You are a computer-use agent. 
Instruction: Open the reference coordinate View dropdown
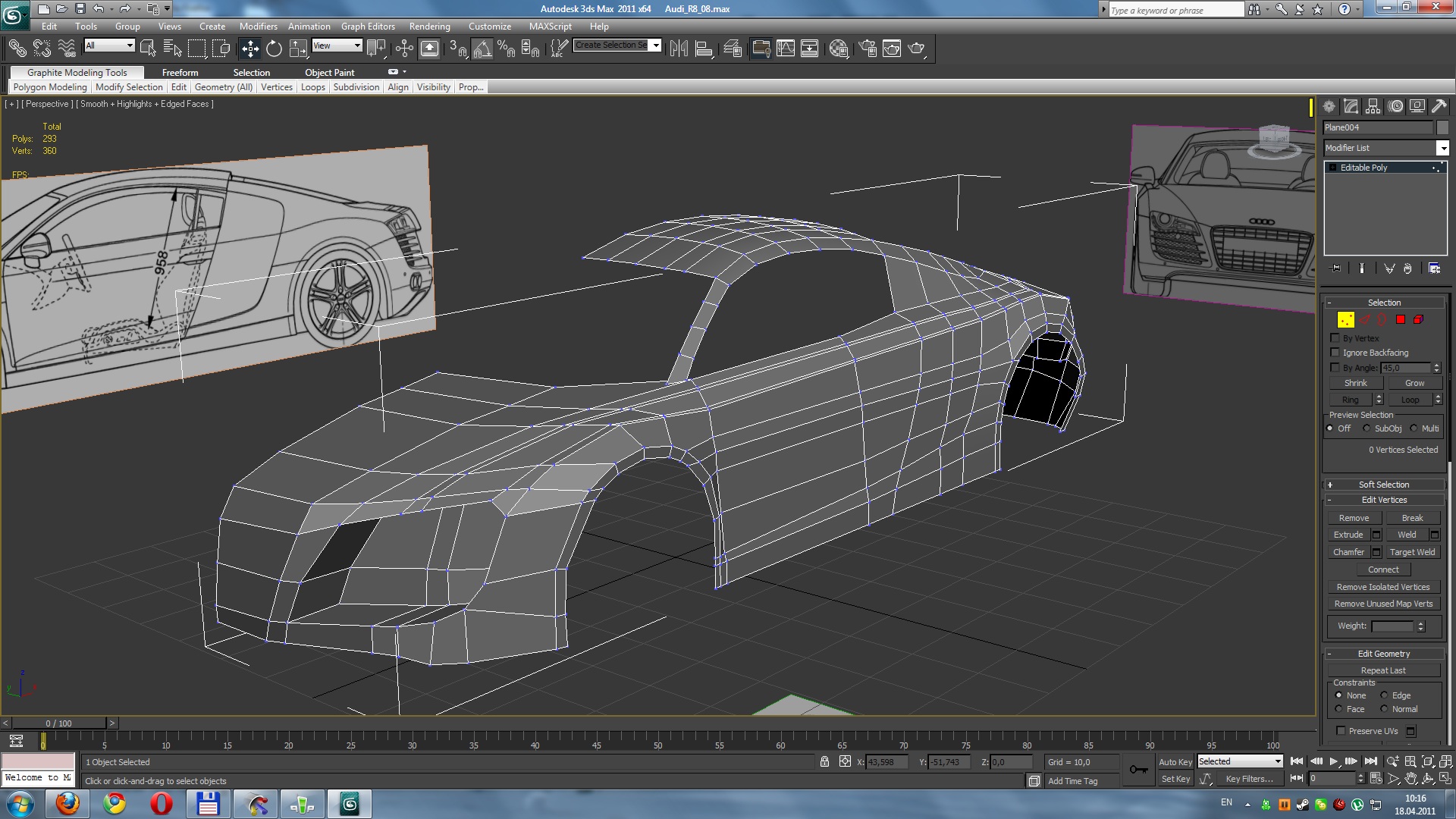pos(337,46)
